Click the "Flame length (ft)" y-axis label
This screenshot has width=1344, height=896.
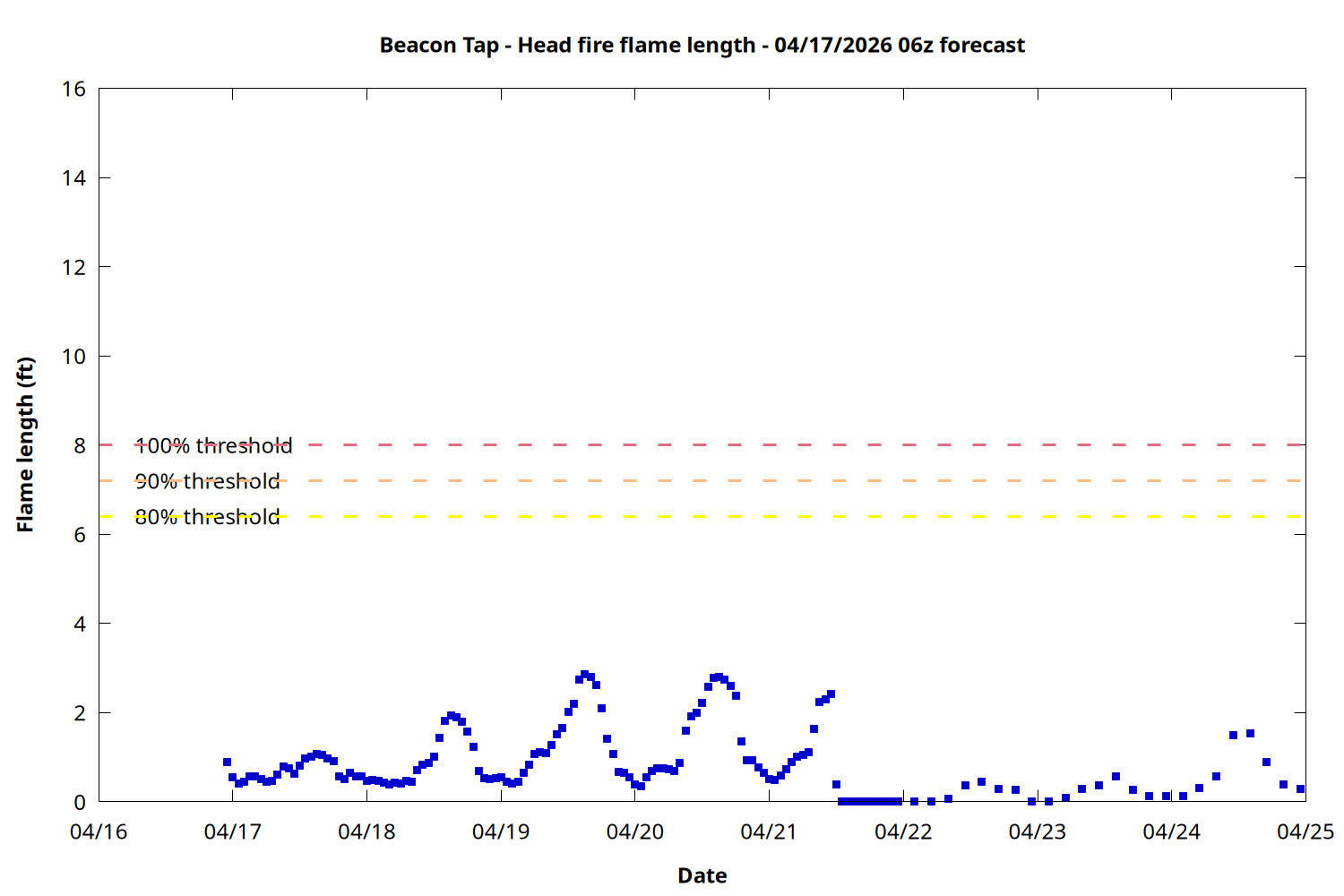click(x=25, y=444)
